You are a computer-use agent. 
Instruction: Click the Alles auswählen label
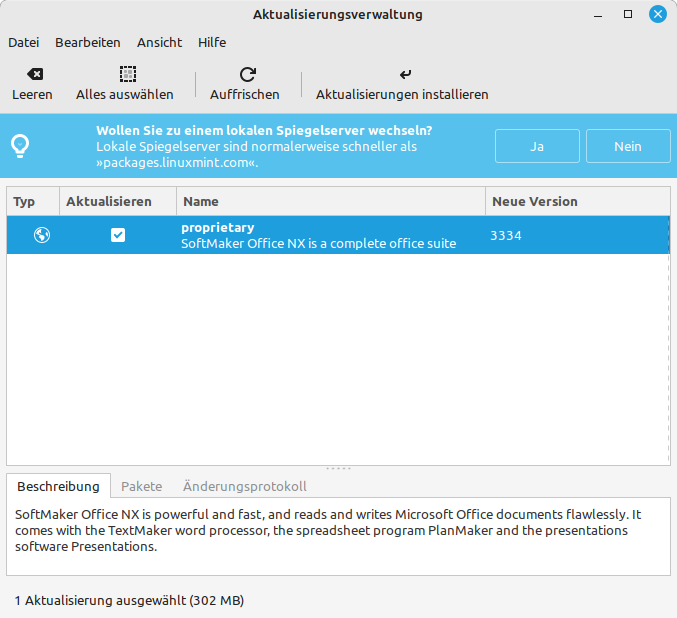pyautogui.click(x=125, y=95)
